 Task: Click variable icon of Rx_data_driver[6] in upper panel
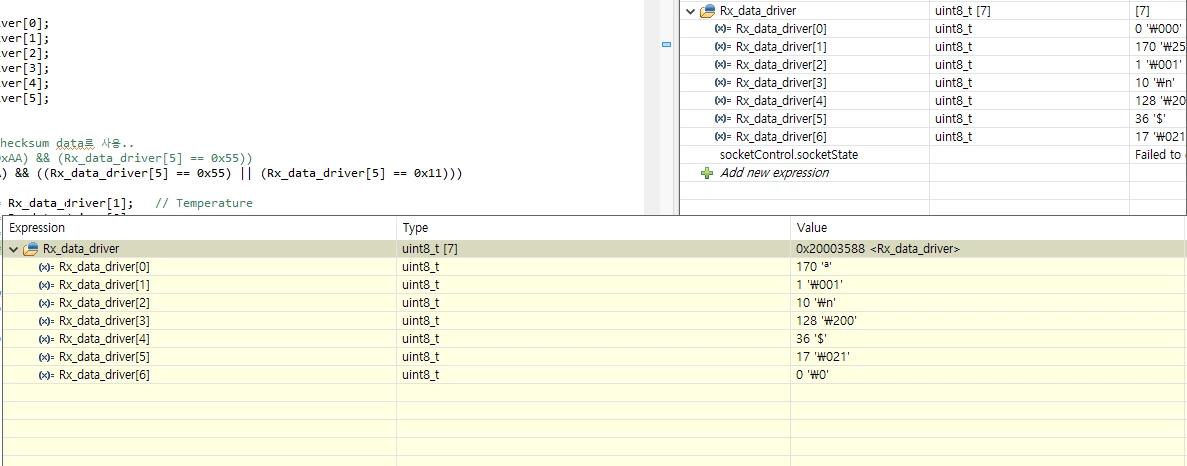[x=724, y=137]
